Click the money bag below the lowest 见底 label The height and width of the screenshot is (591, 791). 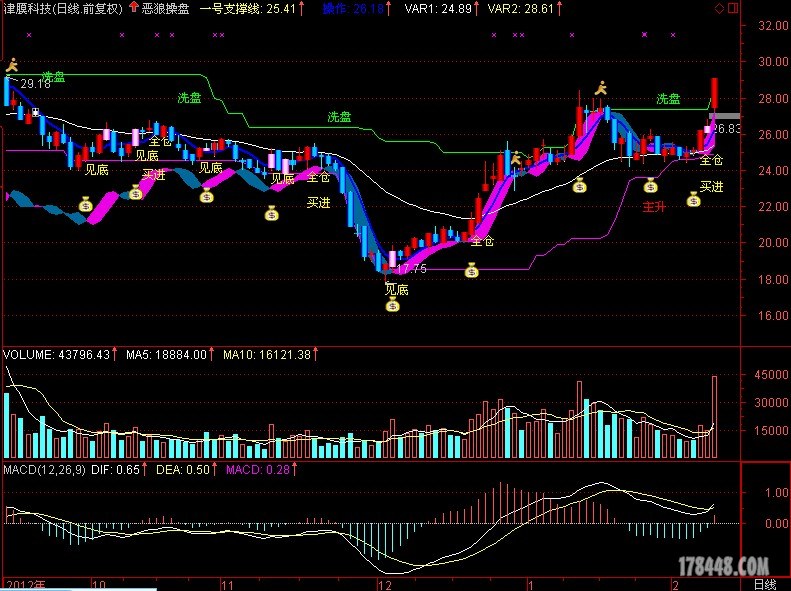[392, 304]
